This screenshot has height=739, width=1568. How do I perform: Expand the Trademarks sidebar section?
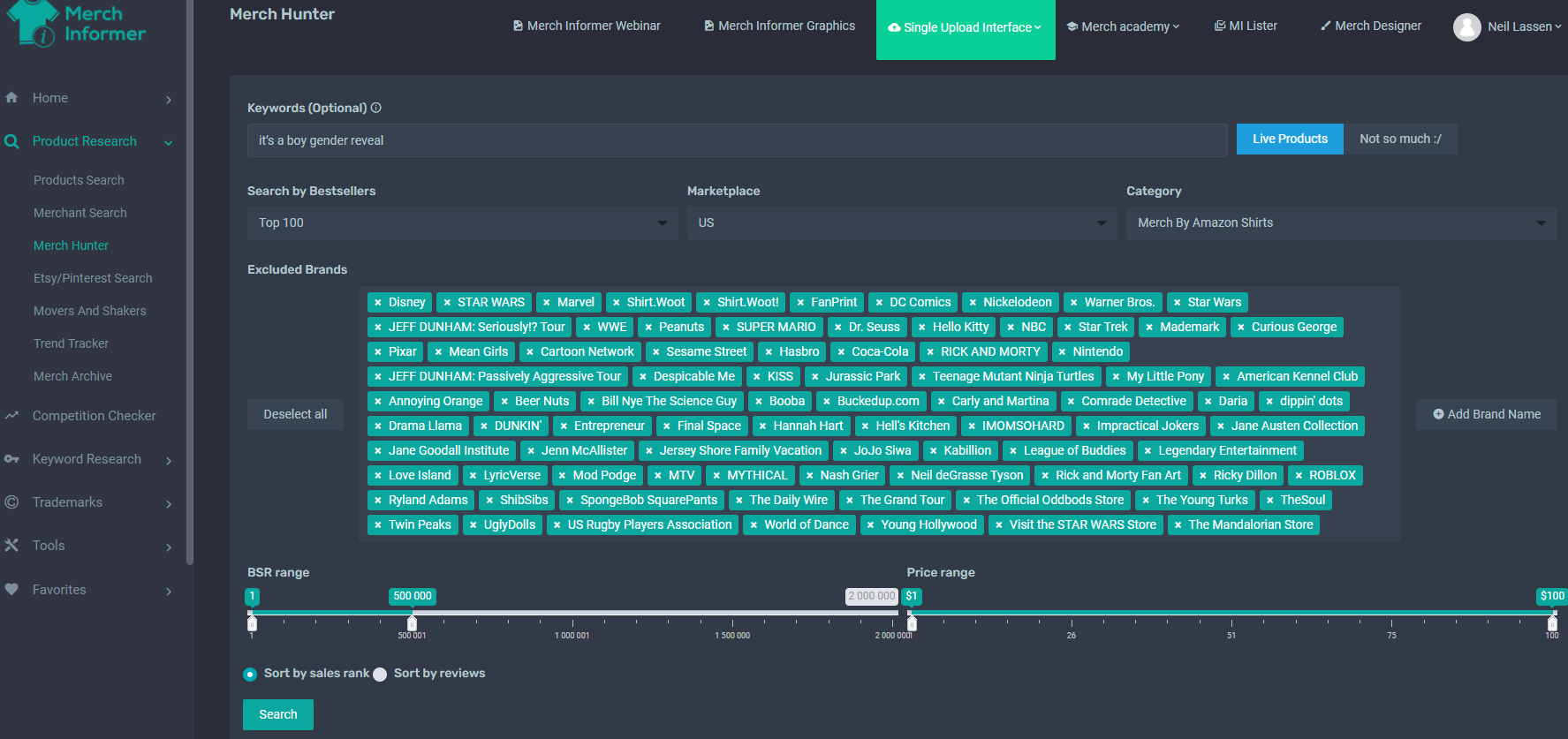pyautogui.click(x=169, y=503)
